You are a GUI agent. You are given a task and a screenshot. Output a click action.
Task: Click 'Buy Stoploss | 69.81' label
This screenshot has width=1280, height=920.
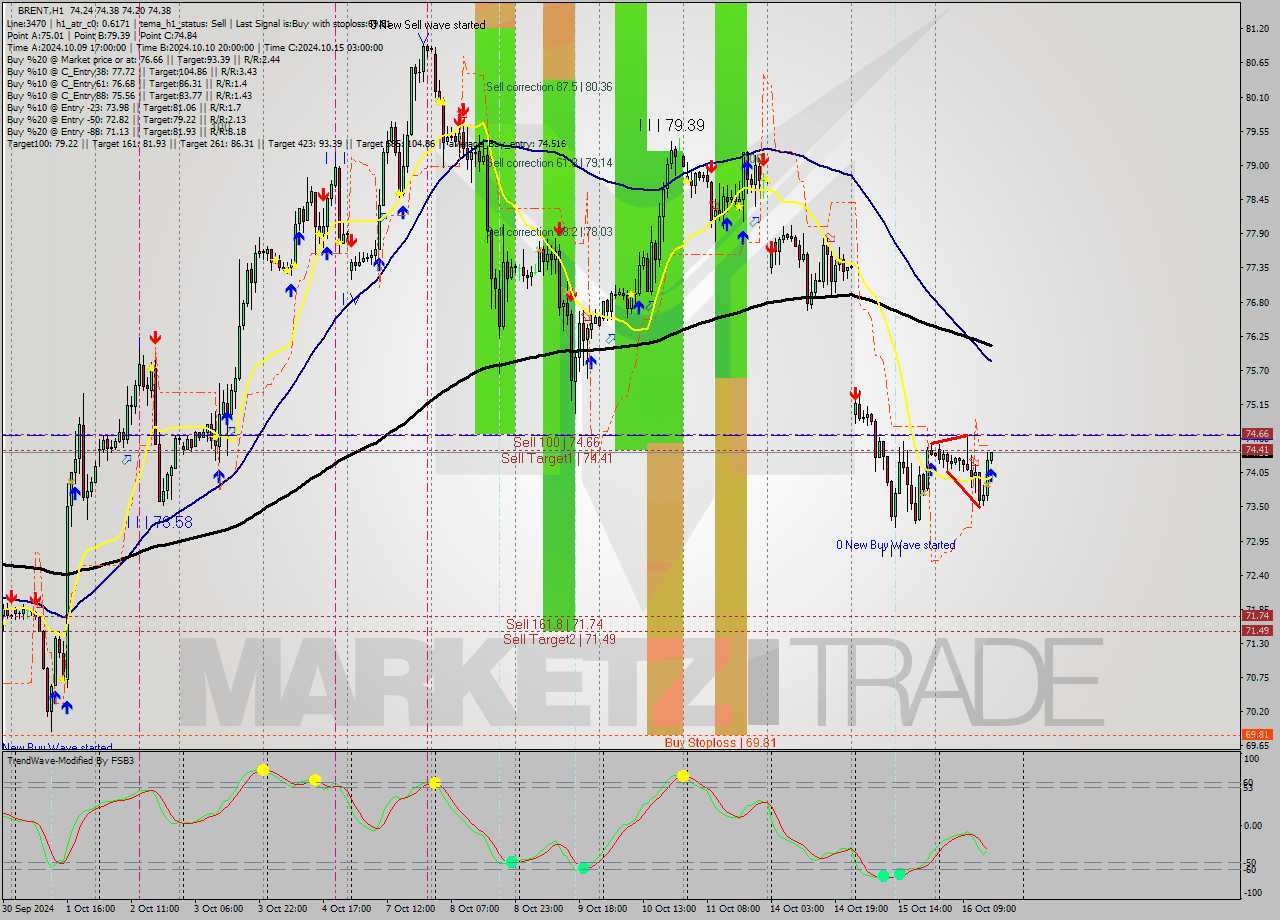(x=720, y=743)
